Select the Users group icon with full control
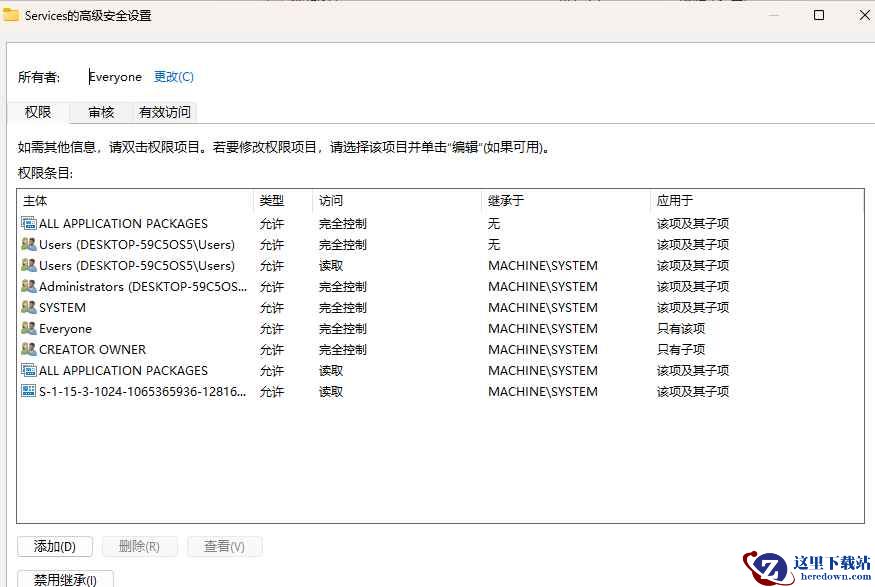This screenshot has height=587, width=875. pyautogui.click(x=28, y=244)
